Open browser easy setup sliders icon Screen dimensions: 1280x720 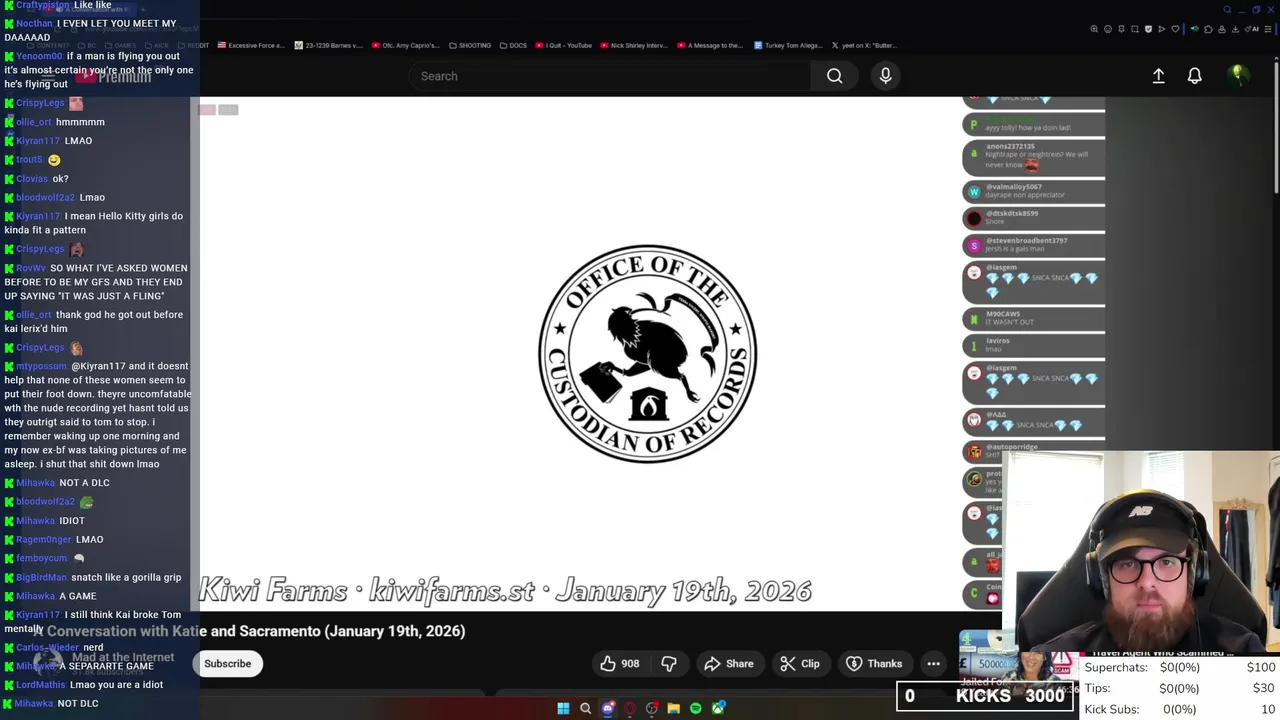point(1267,29)
